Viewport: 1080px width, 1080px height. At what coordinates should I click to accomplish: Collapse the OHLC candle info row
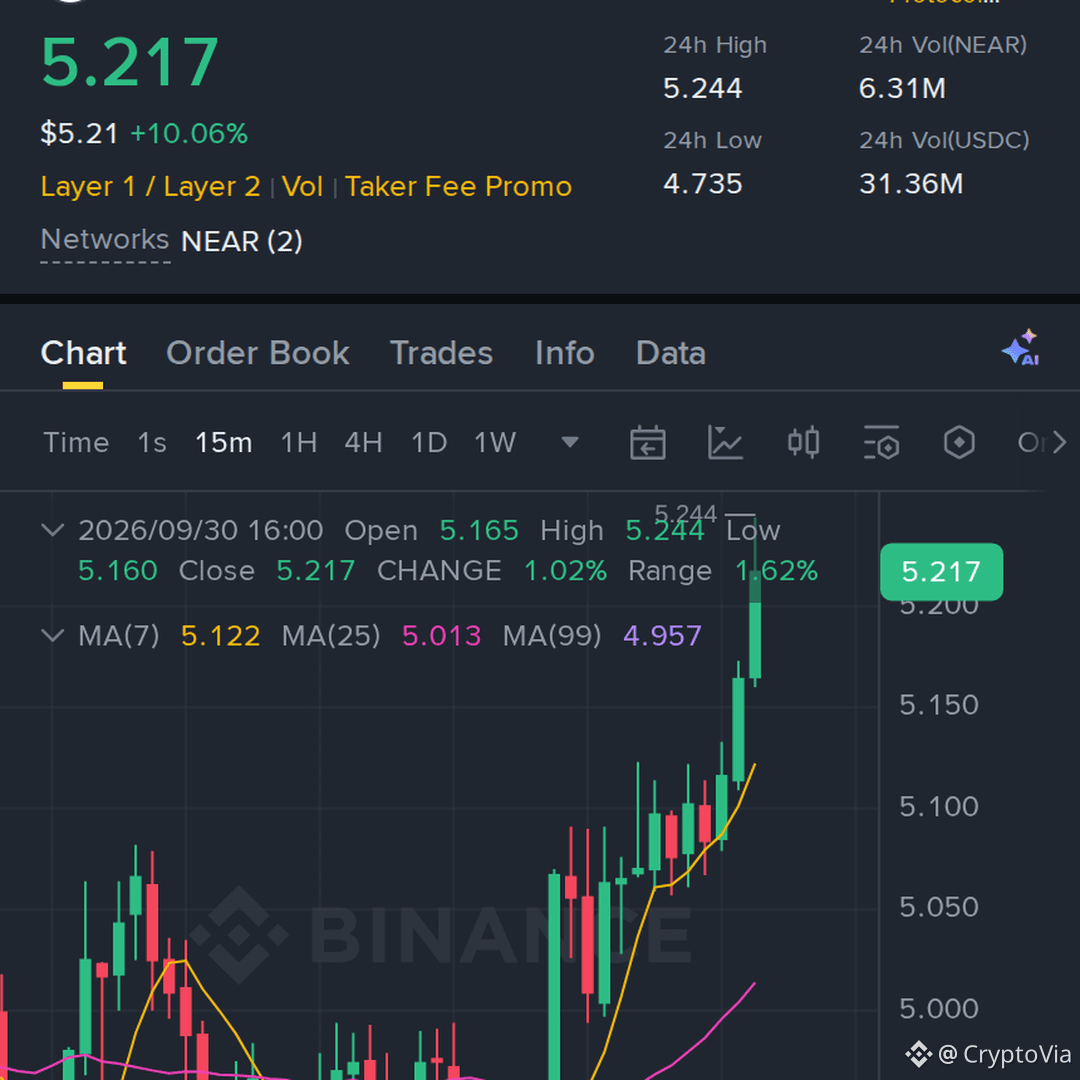pyautogui.click(x=52, y=530)
